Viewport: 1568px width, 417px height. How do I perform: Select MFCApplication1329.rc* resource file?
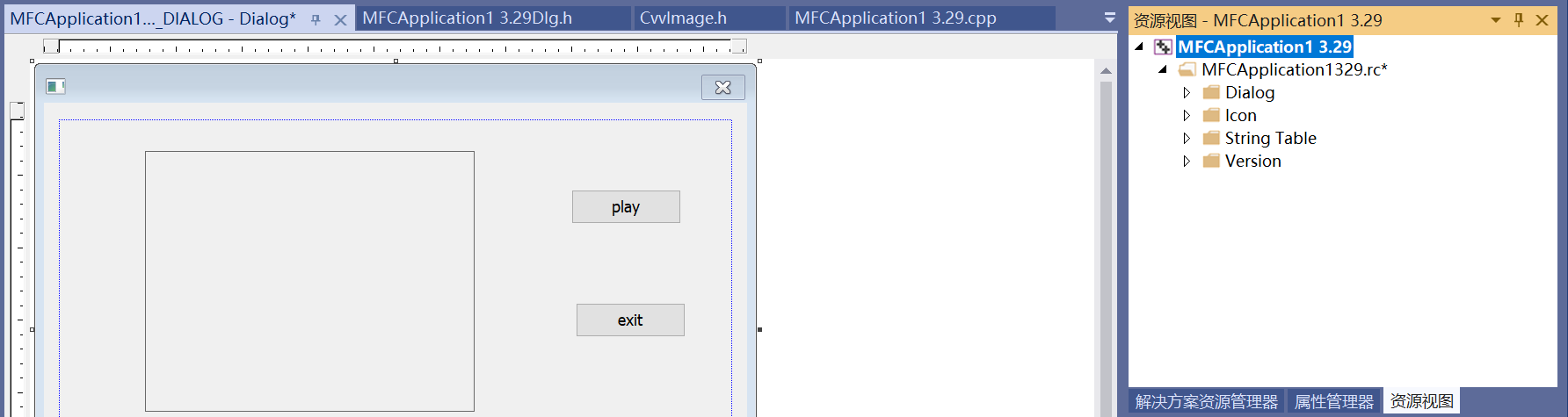[1295, 69]
